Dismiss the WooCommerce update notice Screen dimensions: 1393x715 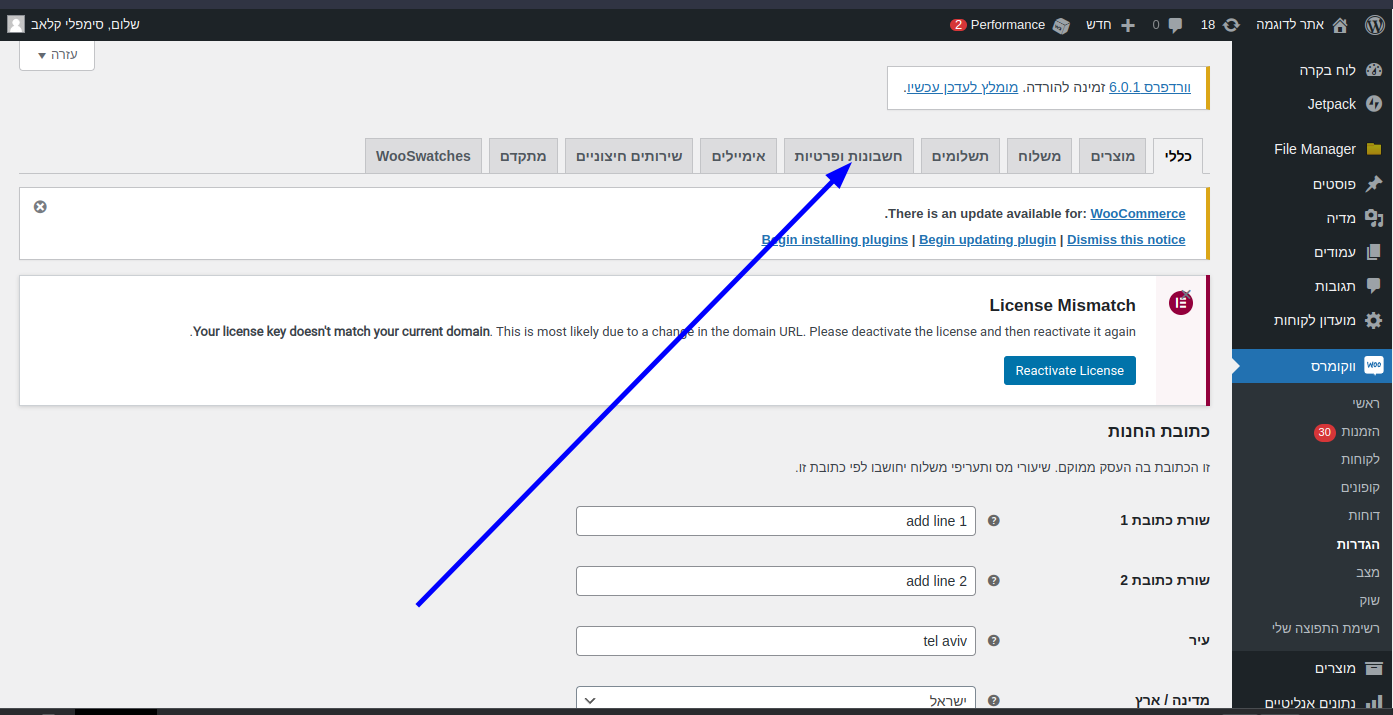(40, 207)
